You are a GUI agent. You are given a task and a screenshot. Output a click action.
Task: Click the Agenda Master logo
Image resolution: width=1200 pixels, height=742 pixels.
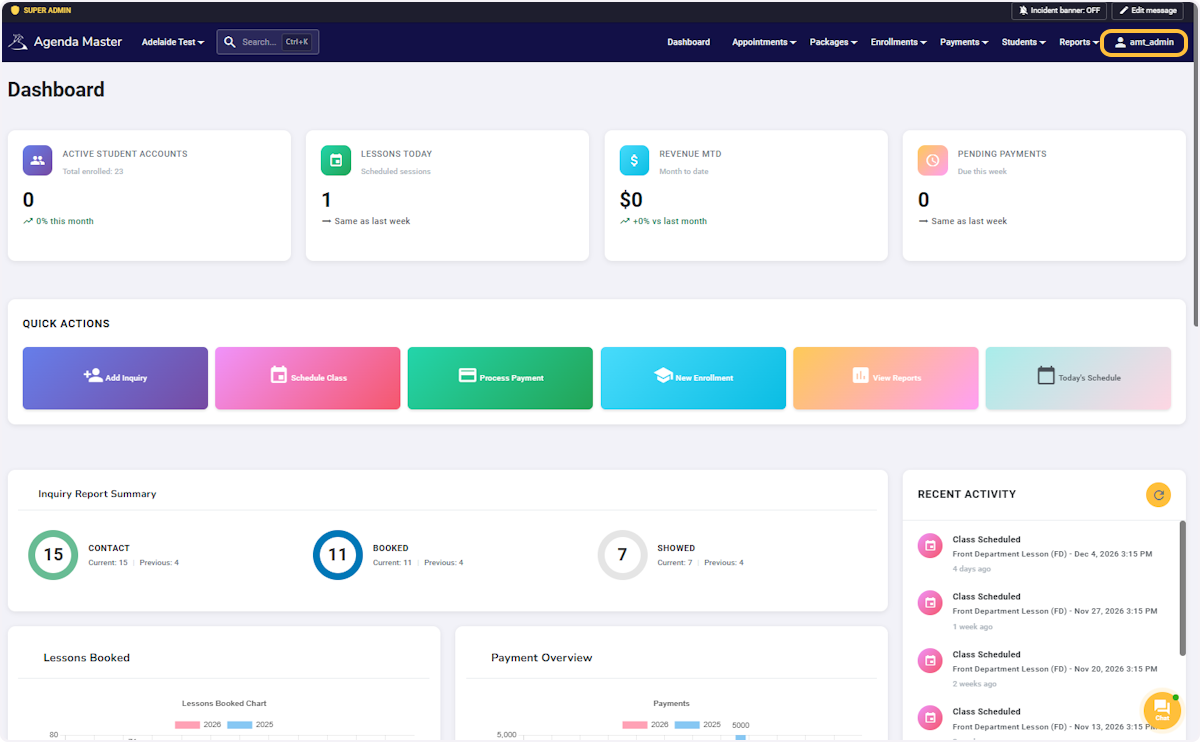coord(65,42)
